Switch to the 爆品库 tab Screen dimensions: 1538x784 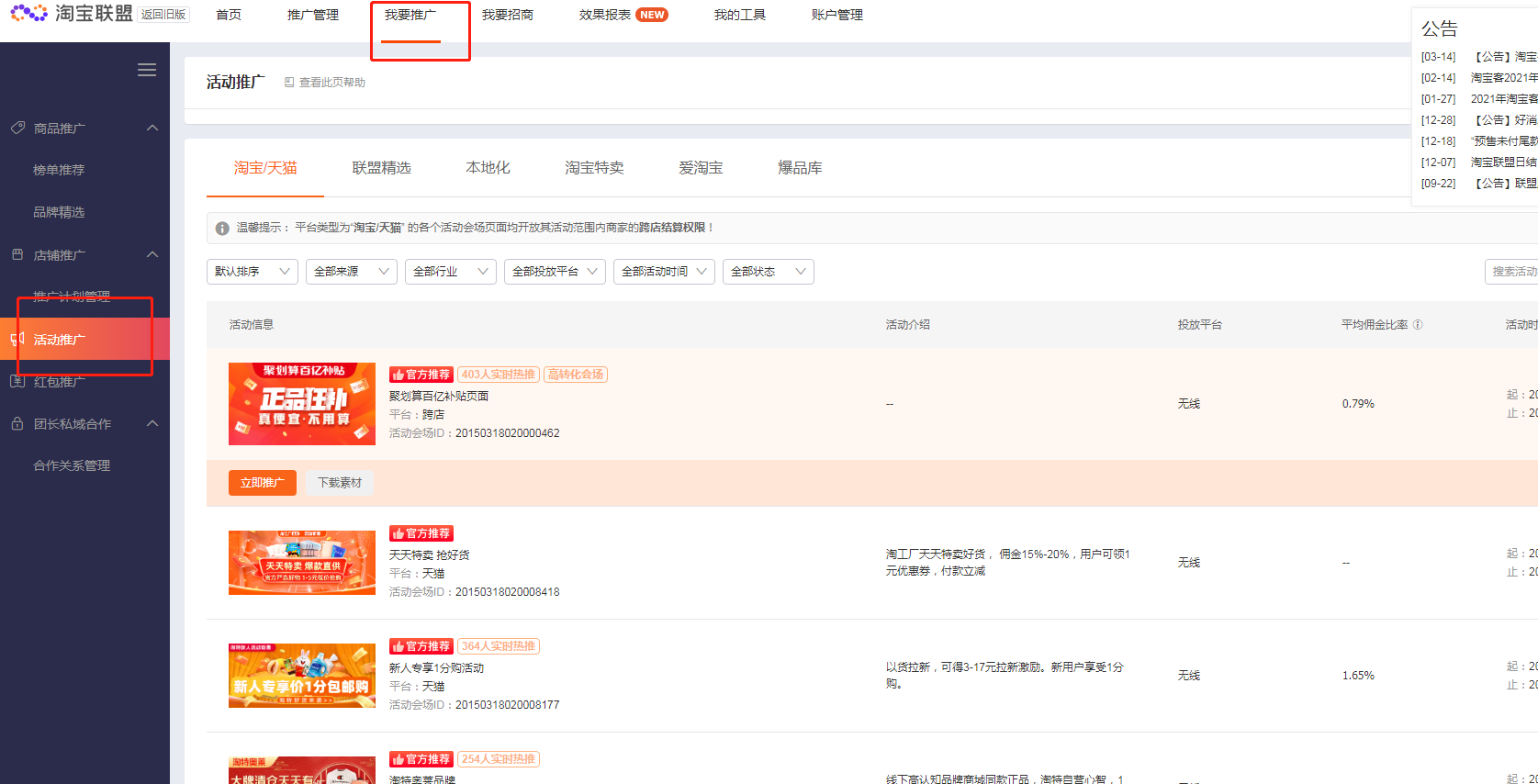(x=801, y=168)
